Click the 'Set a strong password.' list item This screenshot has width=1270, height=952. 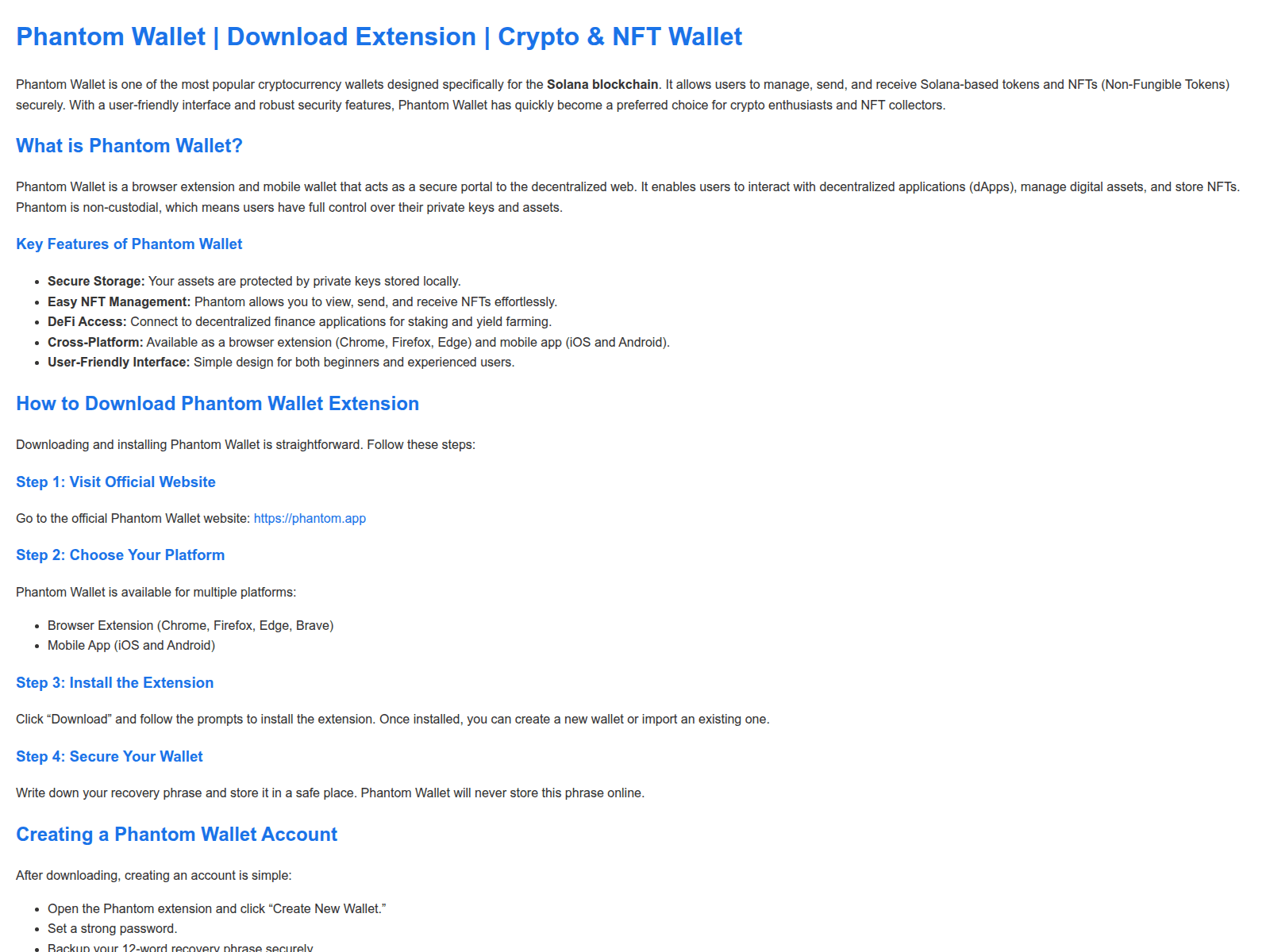pos(112,929)
